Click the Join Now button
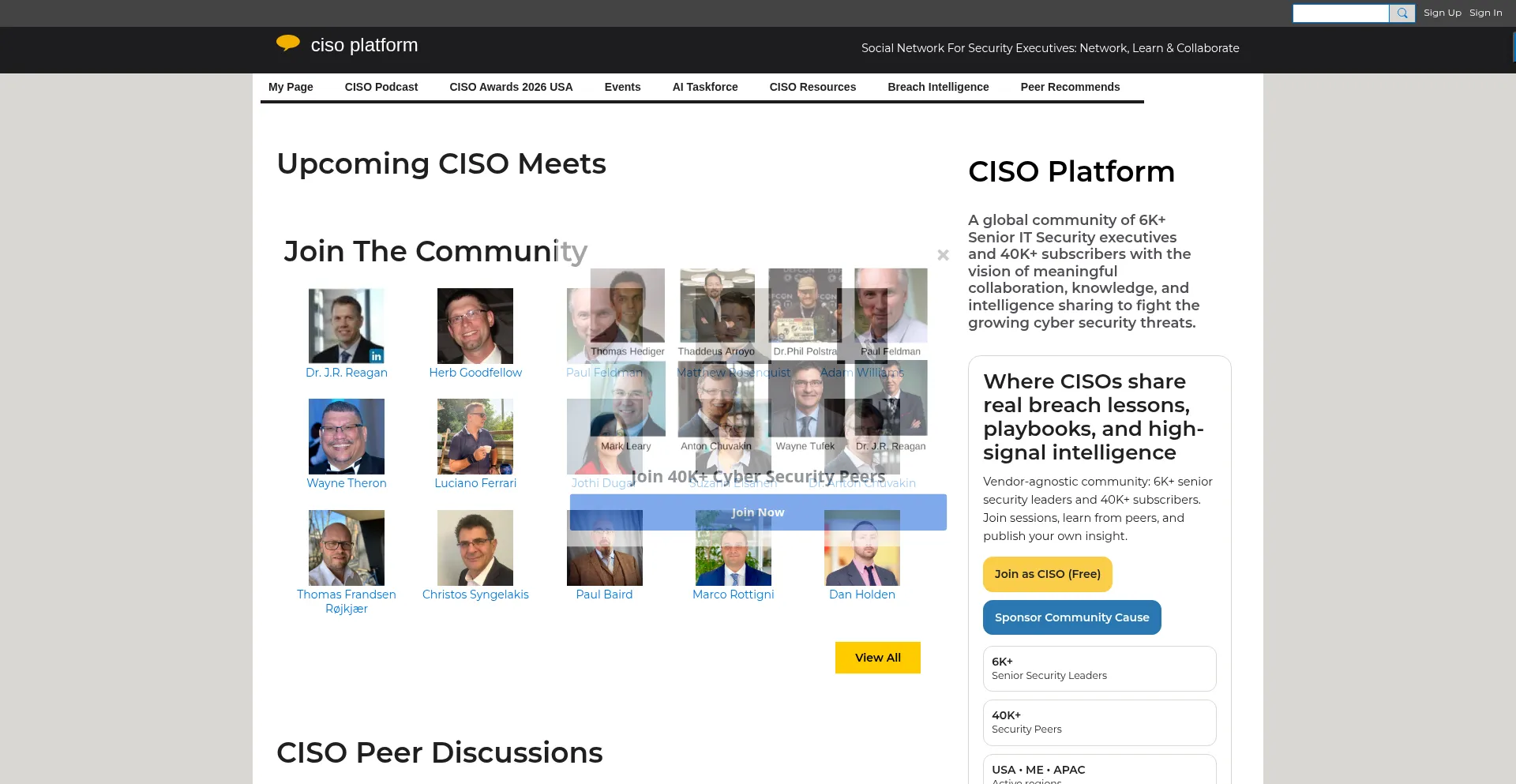The image size is (1516, 784). 758,512
